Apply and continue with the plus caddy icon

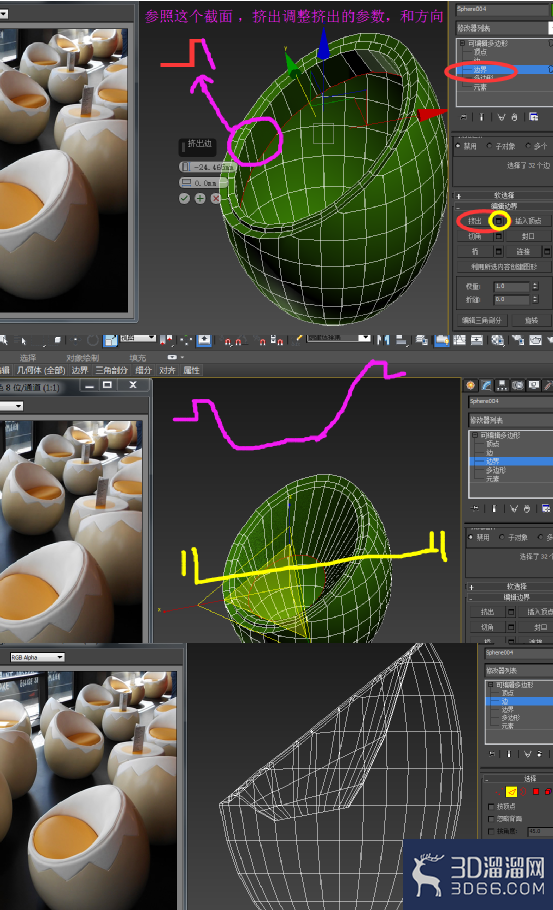click(200, 198)
